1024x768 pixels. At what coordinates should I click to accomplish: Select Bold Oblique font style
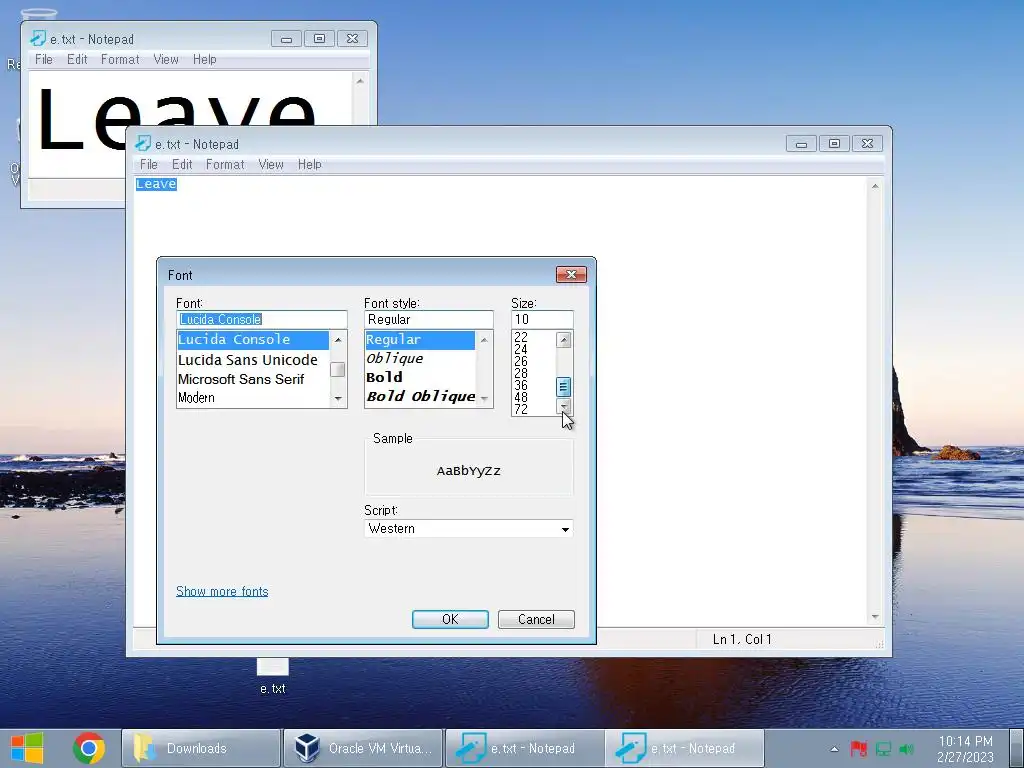point(420,396)
